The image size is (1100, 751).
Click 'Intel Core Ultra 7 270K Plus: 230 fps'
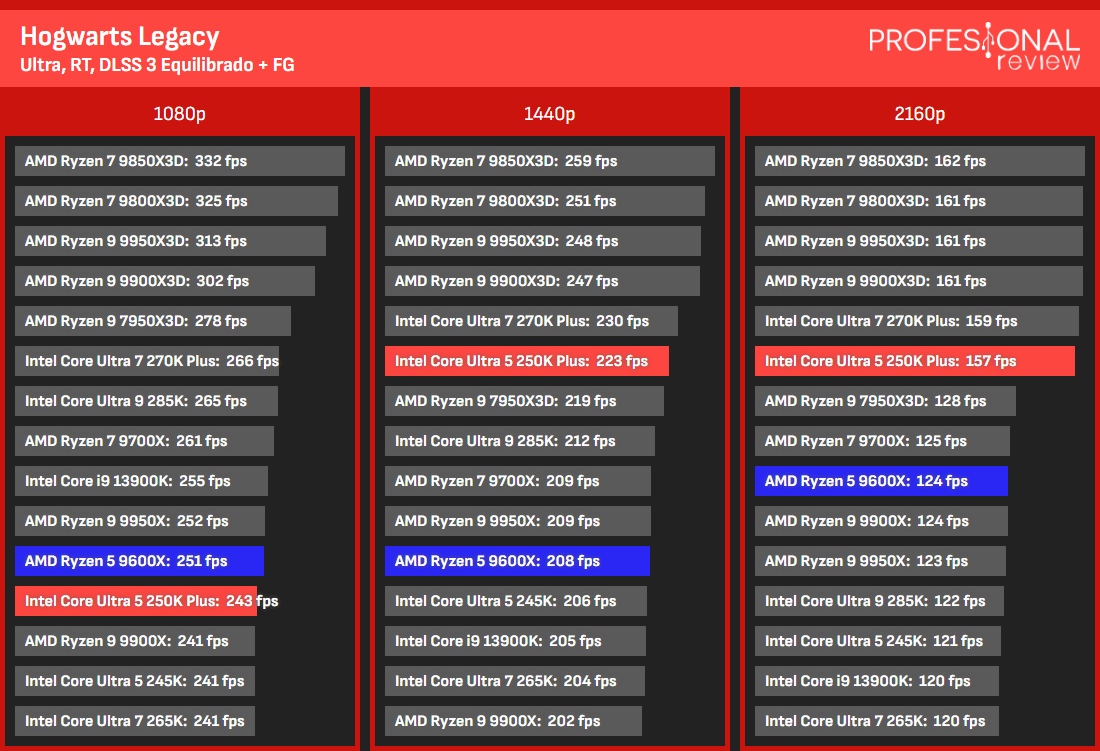pos(532,321)
